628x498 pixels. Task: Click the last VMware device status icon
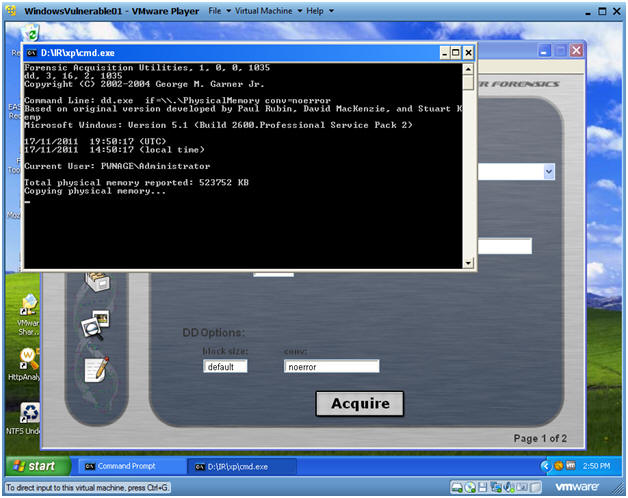pyautogui.click(x=535, y=488)
